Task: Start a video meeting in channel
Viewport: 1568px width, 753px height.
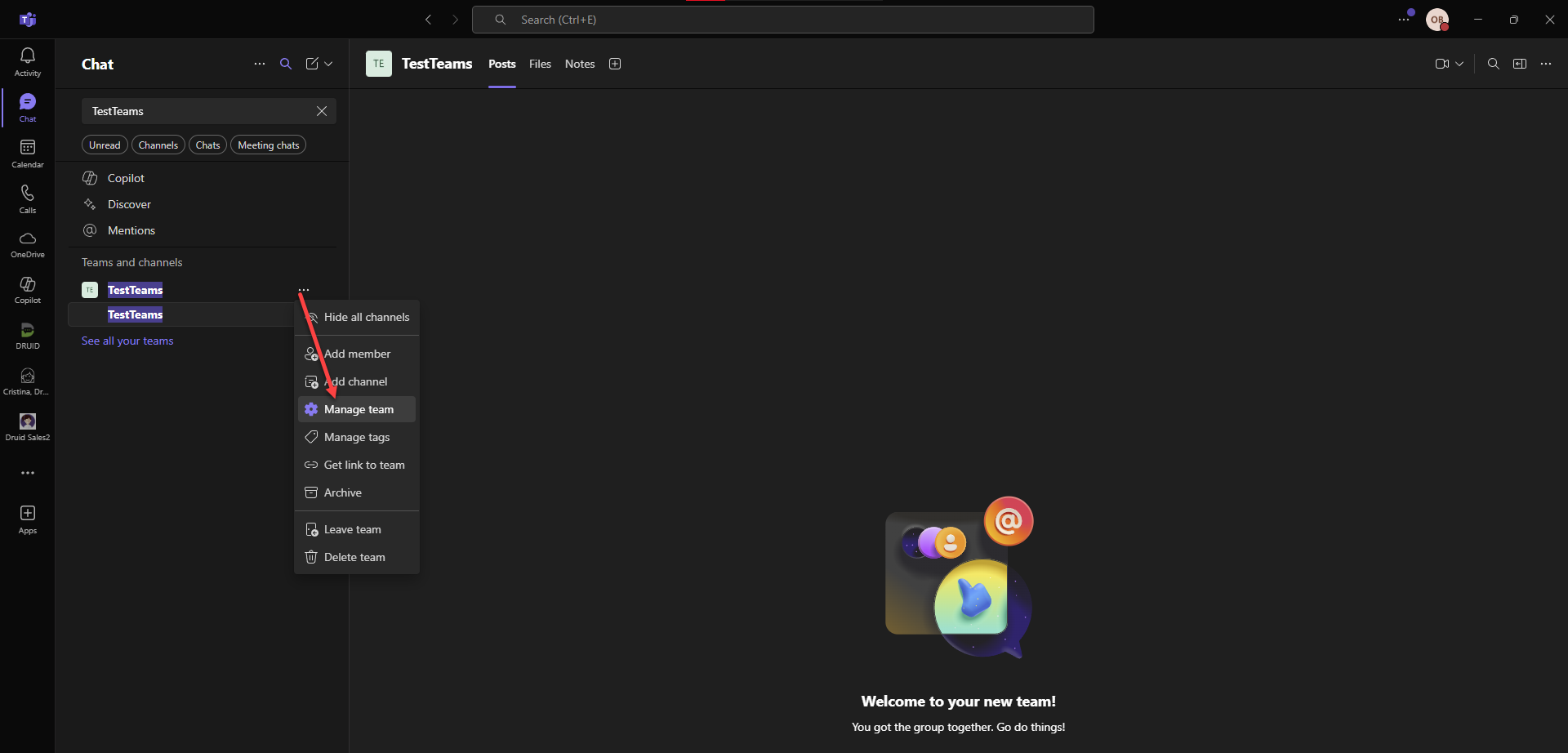Action: coord(1442,64)
